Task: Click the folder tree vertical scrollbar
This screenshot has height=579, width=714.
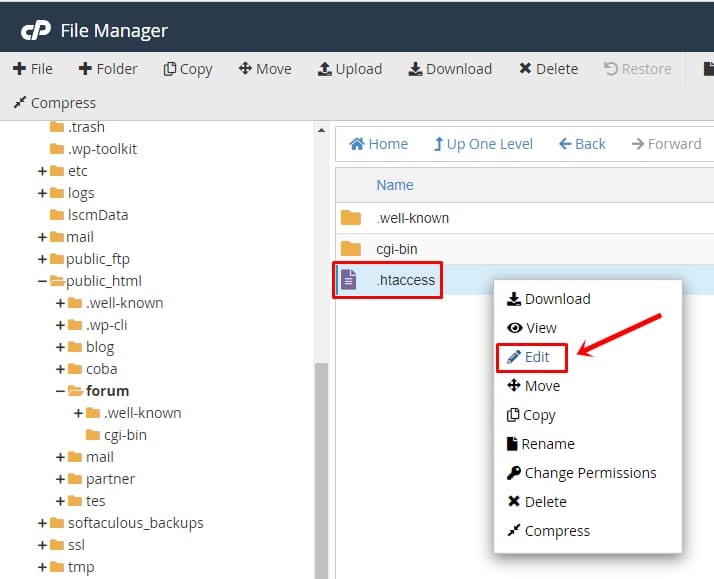Action: point(321,450)
